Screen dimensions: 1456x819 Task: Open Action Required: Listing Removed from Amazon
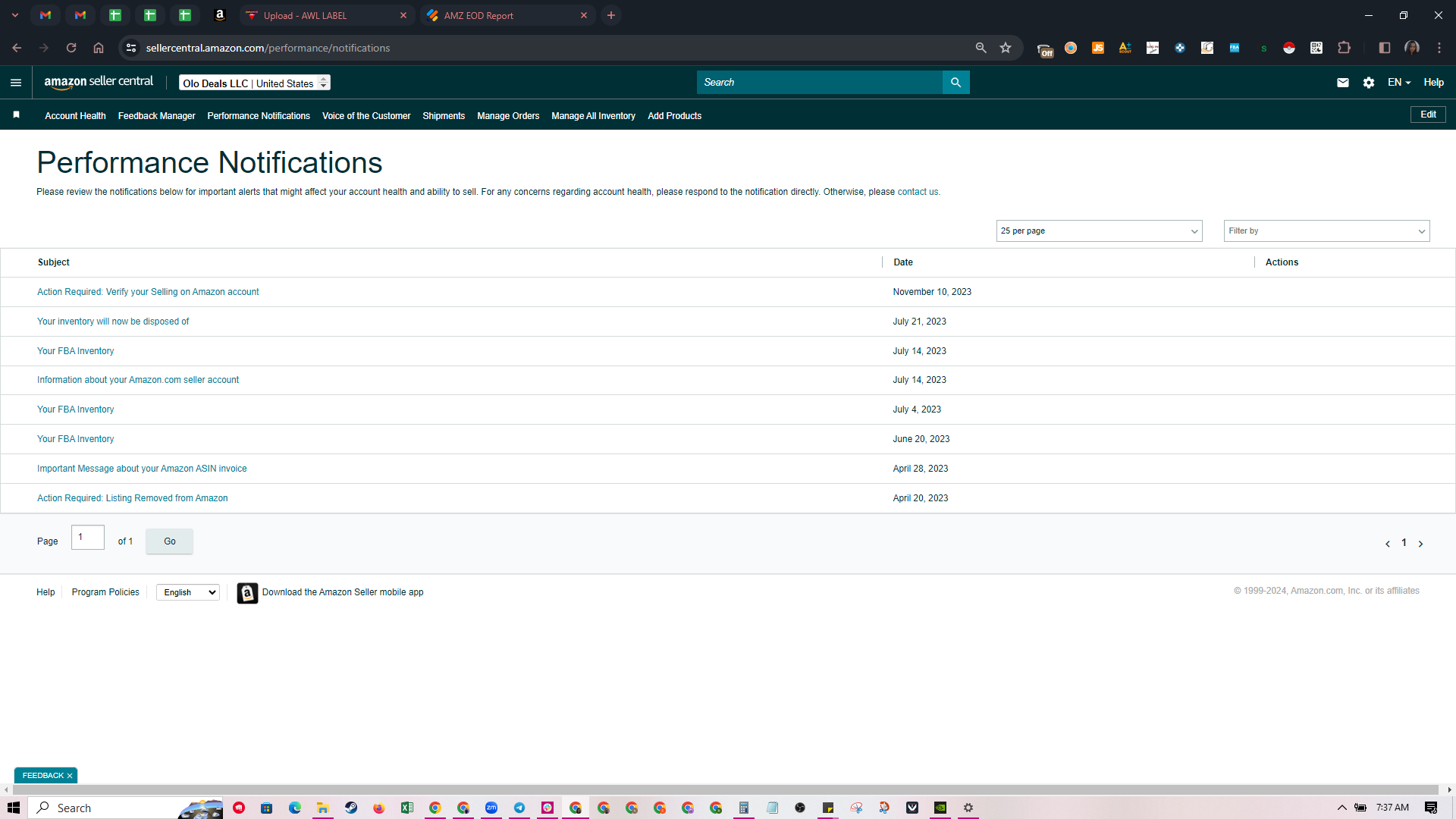coord(133,498)
